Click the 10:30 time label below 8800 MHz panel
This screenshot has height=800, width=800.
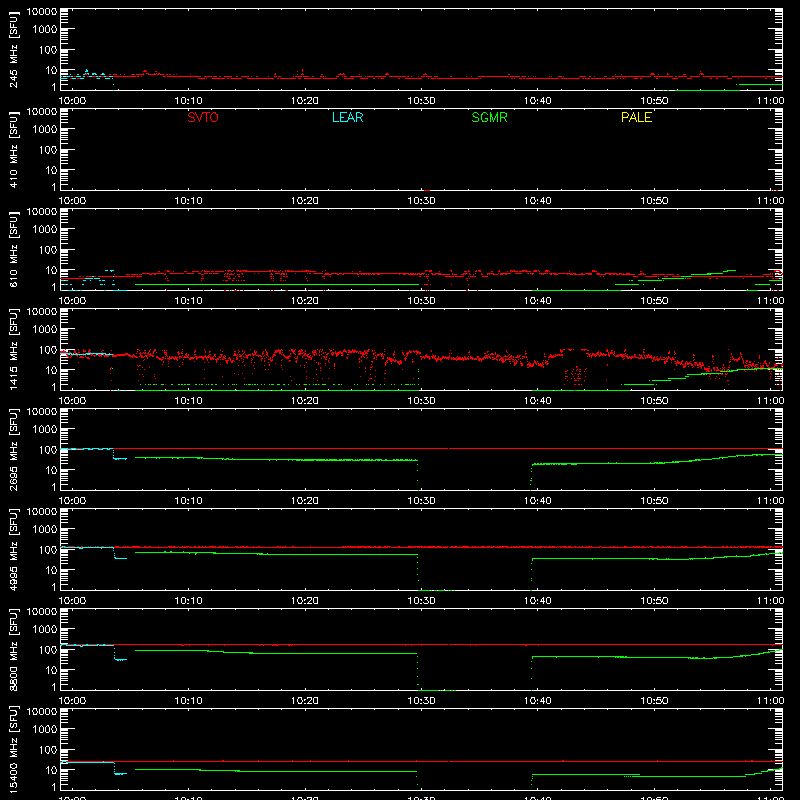coord(421,701)
